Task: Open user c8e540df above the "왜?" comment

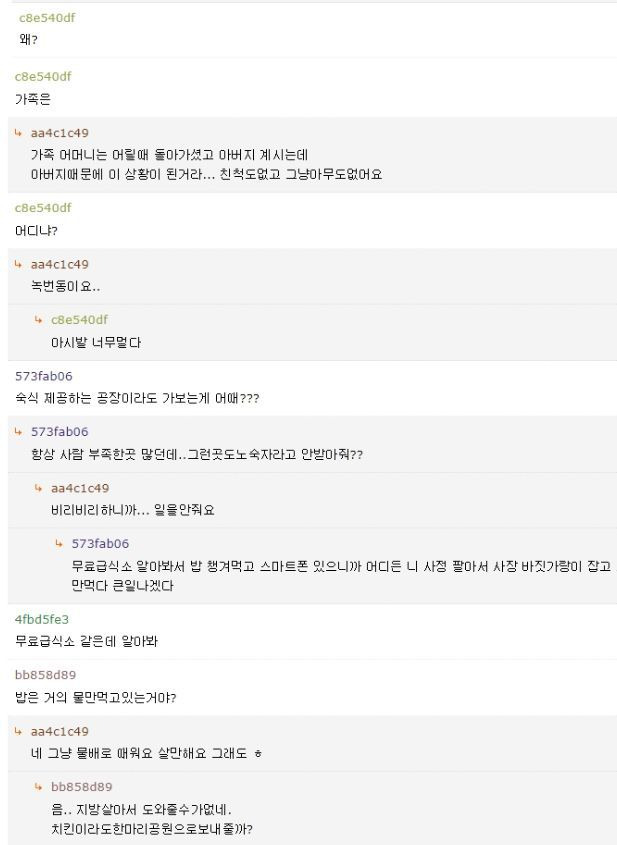Action: point(47,17)
